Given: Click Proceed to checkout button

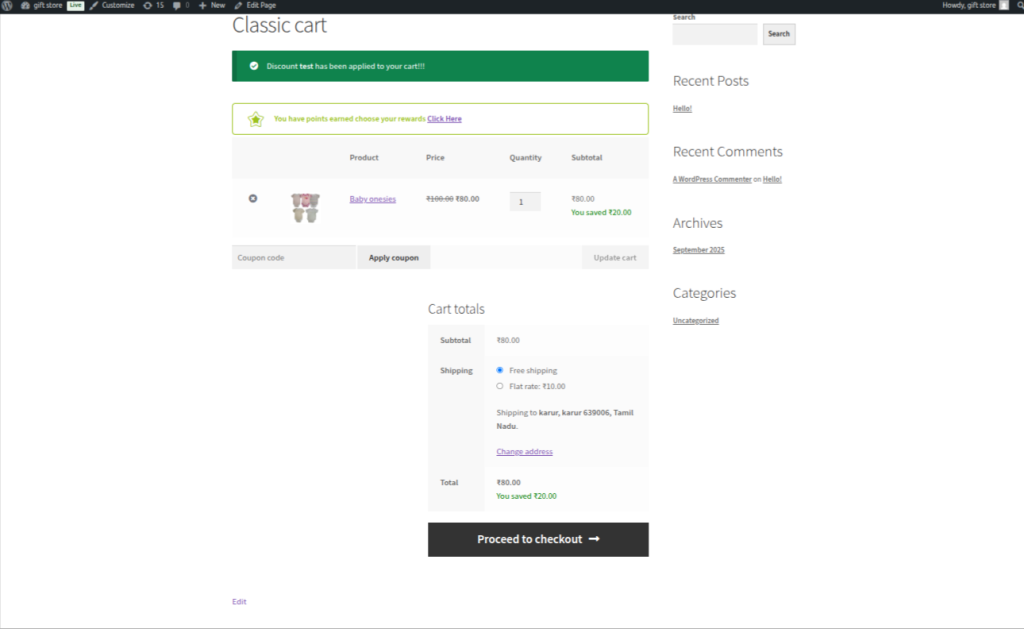Looking at the screenshot, I should [538, 539].
